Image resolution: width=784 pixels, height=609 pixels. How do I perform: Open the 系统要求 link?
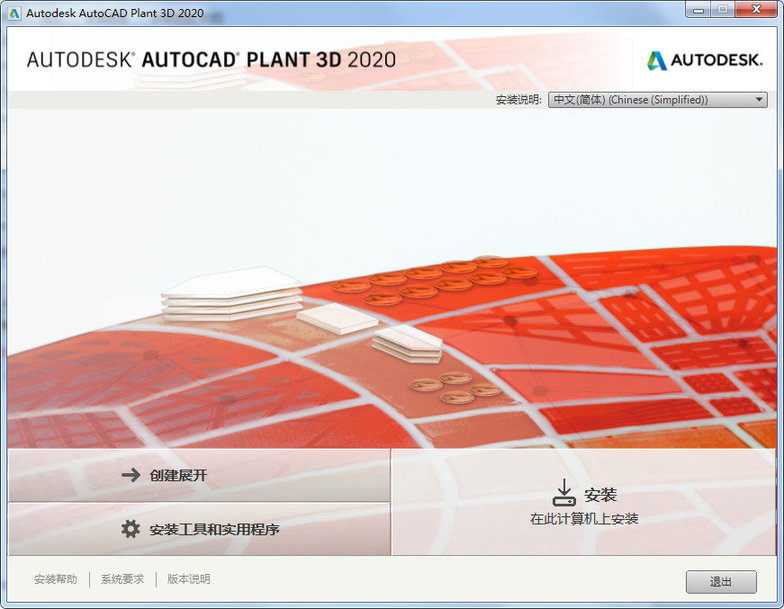pyautogui.click(x=122, y=579)
